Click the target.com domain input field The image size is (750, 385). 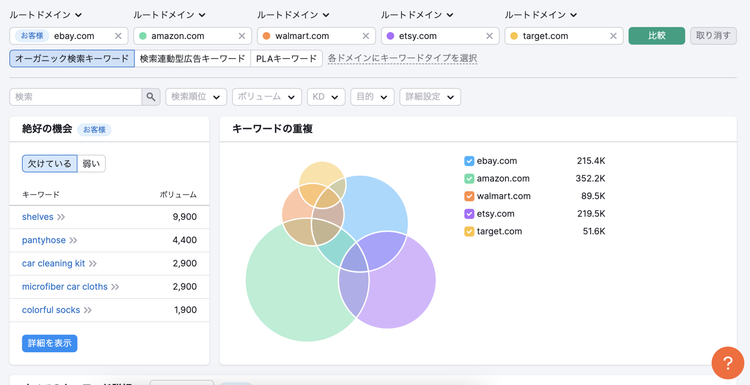pyautogui.click(x=564, y=36)
